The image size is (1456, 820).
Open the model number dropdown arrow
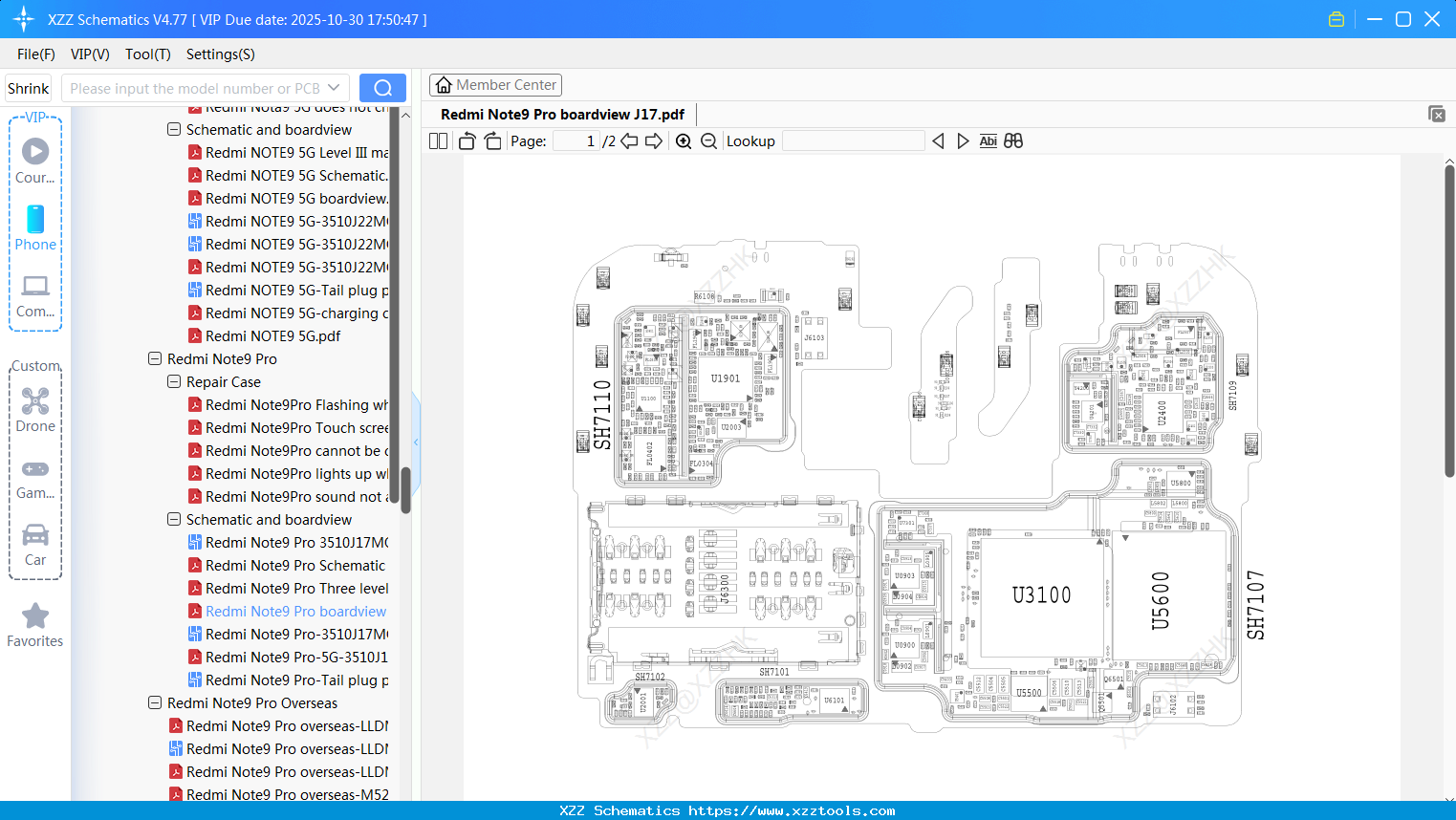(334, 88)
